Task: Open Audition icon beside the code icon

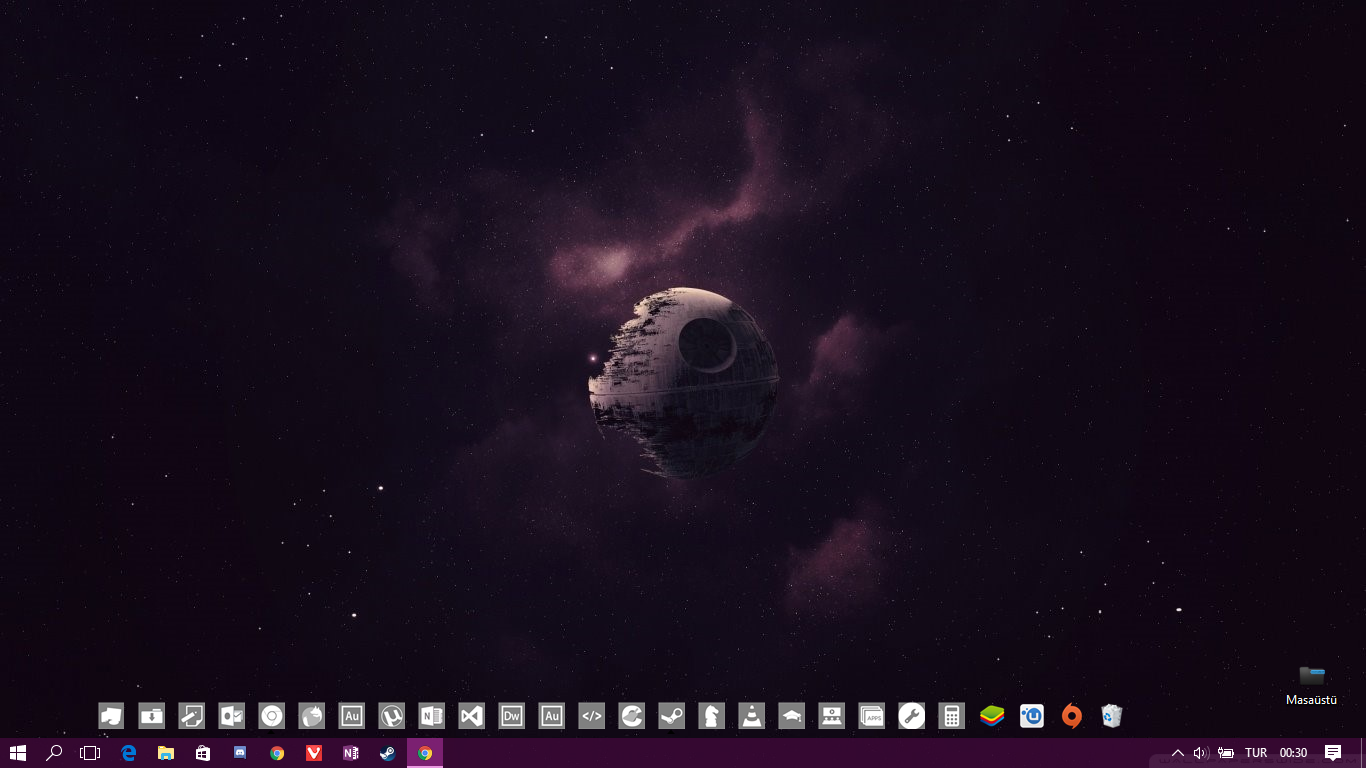Action: click(551, 715)
